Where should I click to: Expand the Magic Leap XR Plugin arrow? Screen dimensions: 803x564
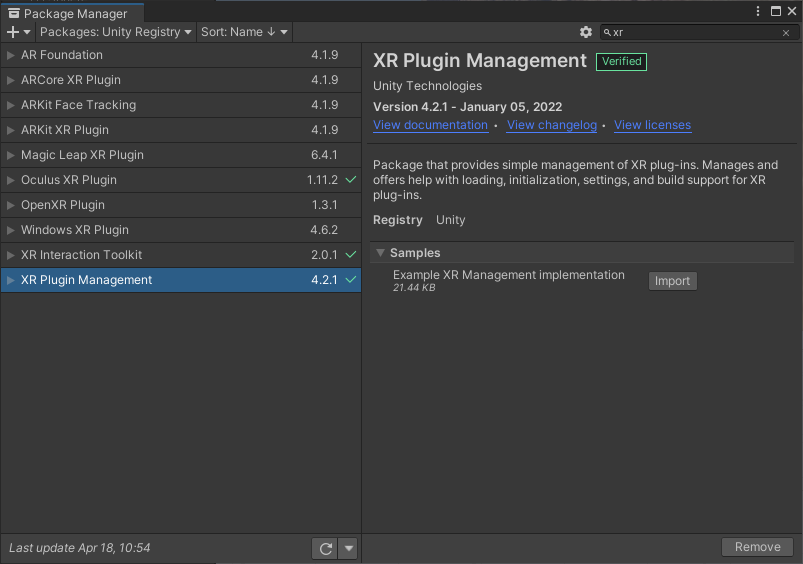coord(10,155)
